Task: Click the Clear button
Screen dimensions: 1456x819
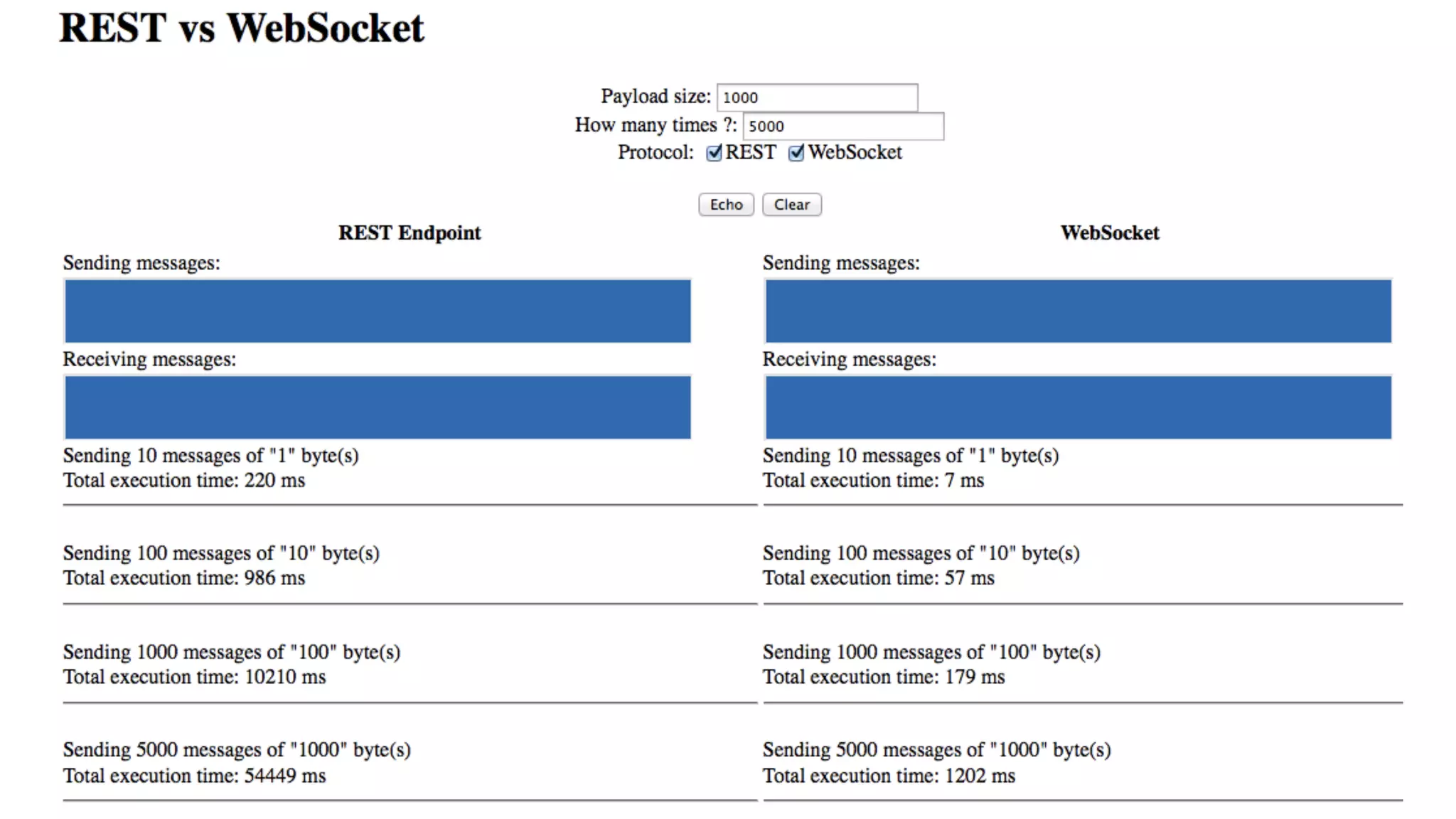Action: pos(792,205)
